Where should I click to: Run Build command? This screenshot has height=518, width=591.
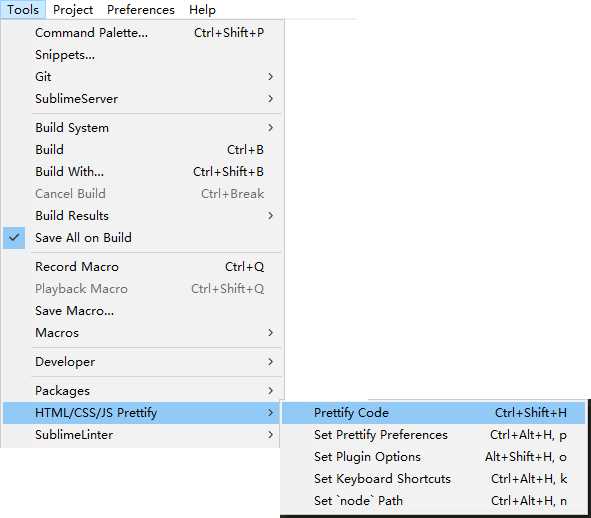[141, 150]
